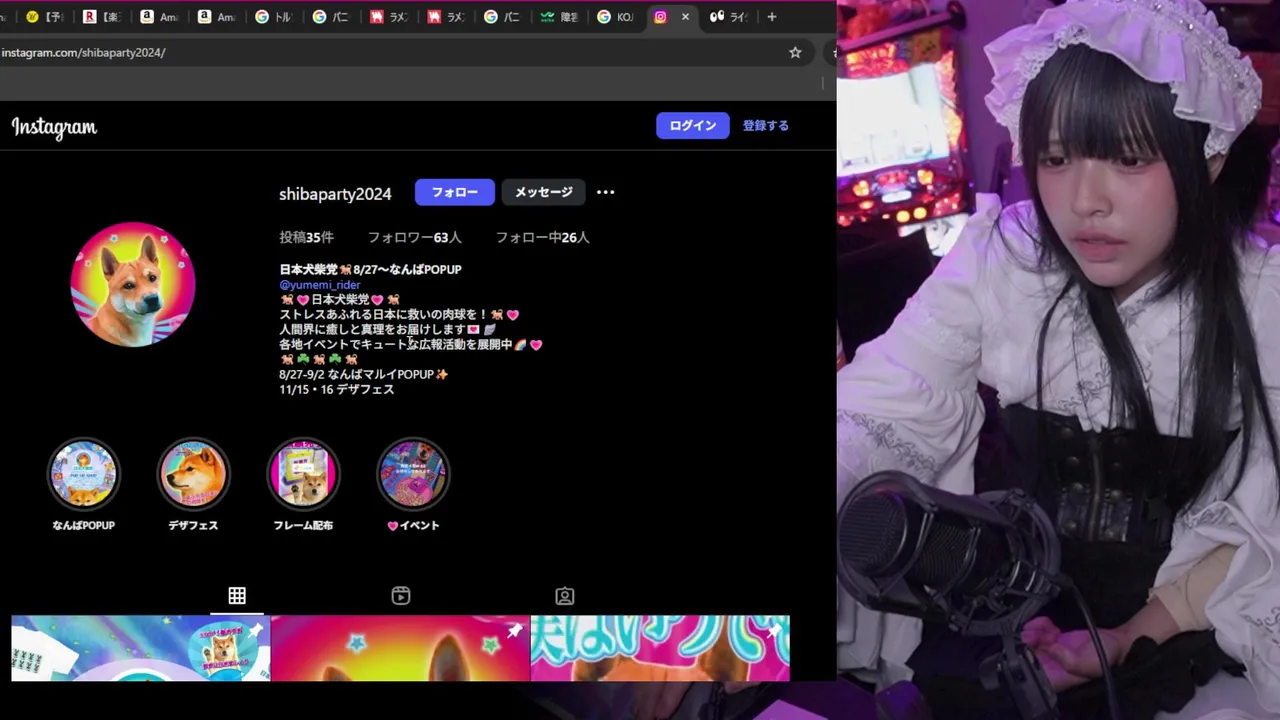
Task: Open a new browser tab
Action: (x=771, y=17)
